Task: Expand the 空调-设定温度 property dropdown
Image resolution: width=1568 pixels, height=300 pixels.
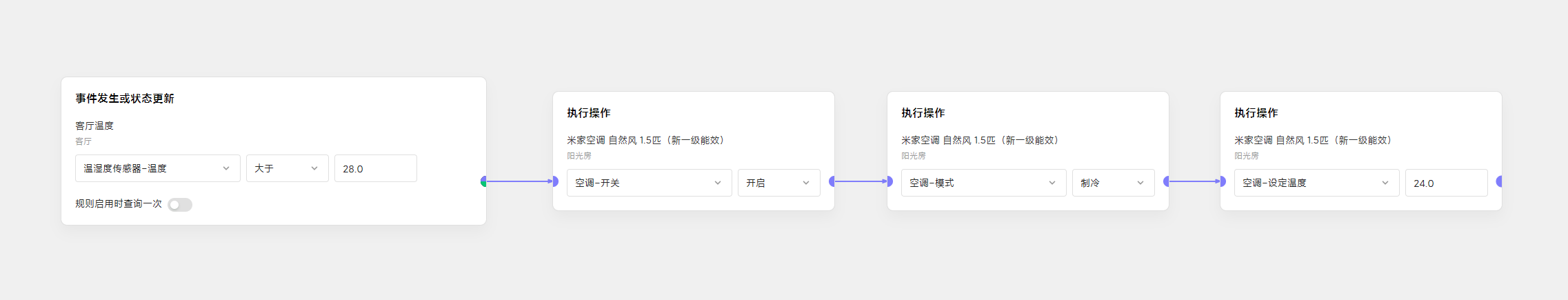Action: (x=1317, y=183)
